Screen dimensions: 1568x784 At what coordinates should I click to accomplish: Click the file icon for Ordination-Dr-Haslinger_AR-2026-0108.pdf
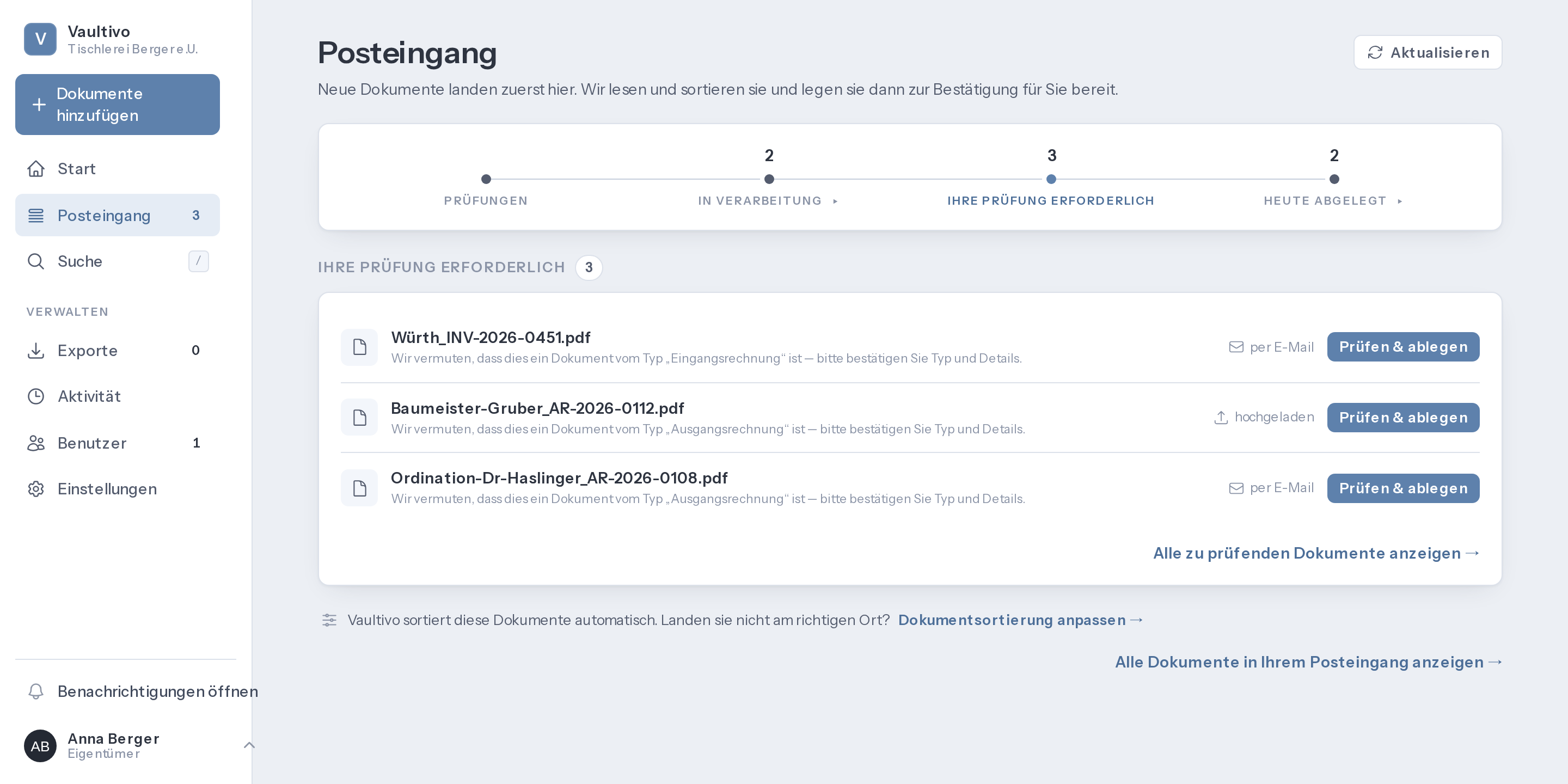click(x=360, y=488)
